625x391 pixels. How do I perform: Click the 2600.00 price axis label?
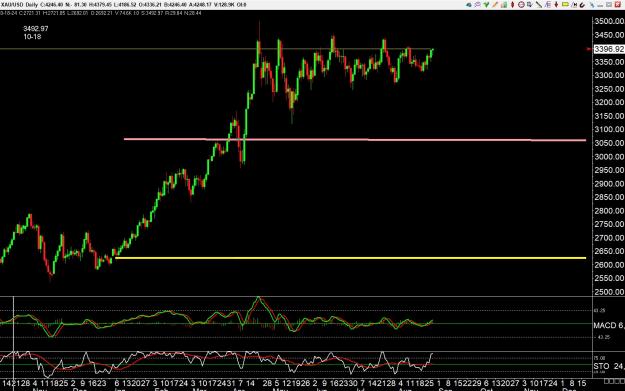[x=609, y=265]
